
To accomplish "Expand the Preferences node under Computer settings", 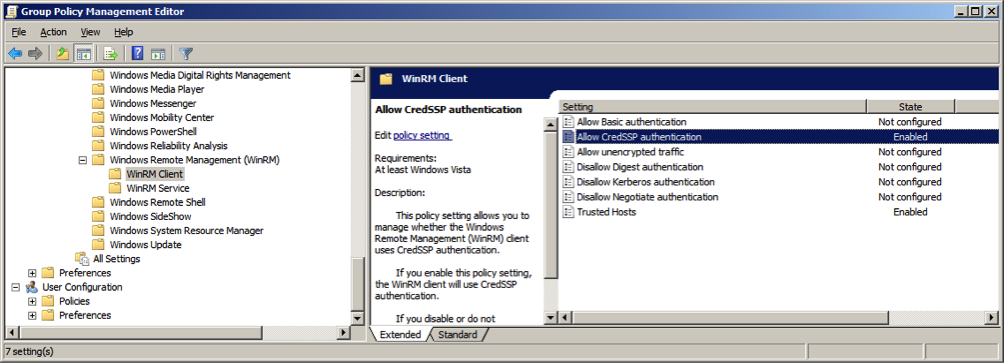I will point(32,273).
